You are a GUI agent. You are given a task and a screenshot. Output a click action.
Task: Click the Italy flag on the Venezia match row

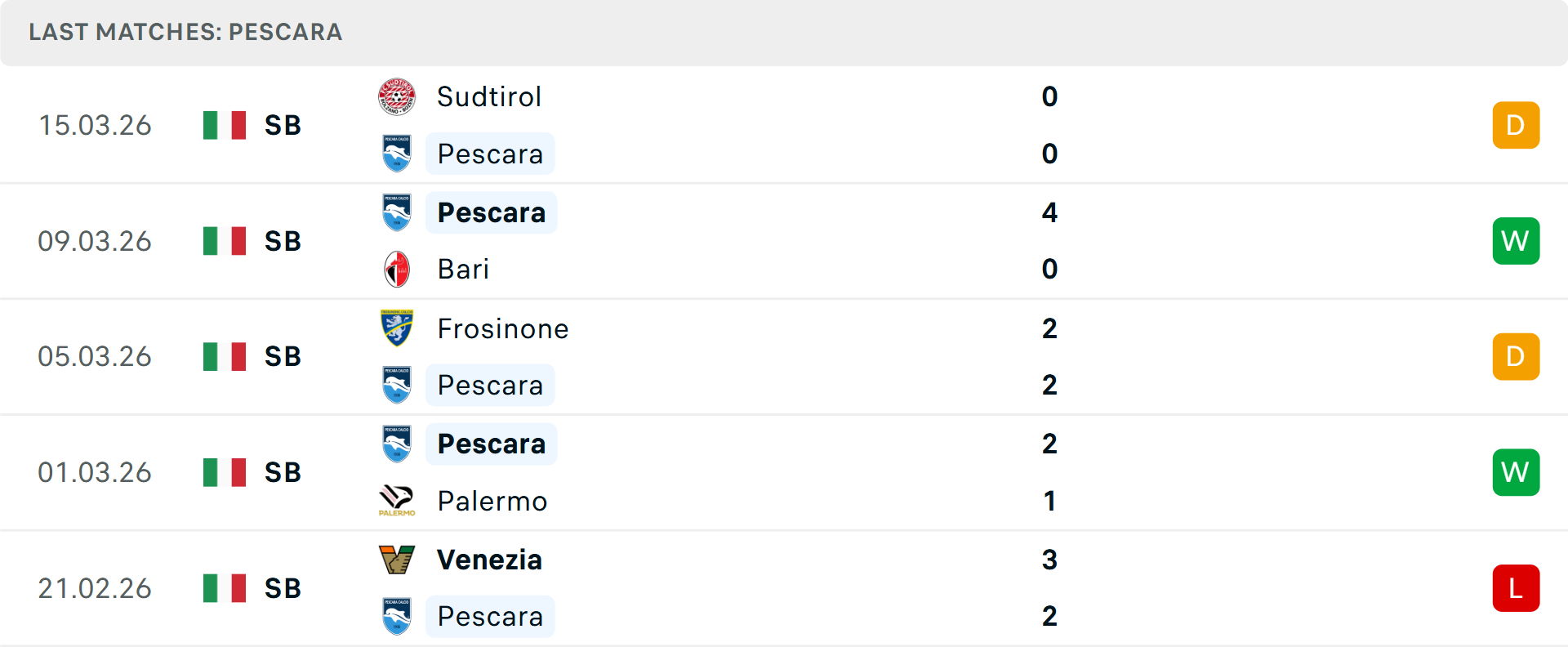coord(224,587)
